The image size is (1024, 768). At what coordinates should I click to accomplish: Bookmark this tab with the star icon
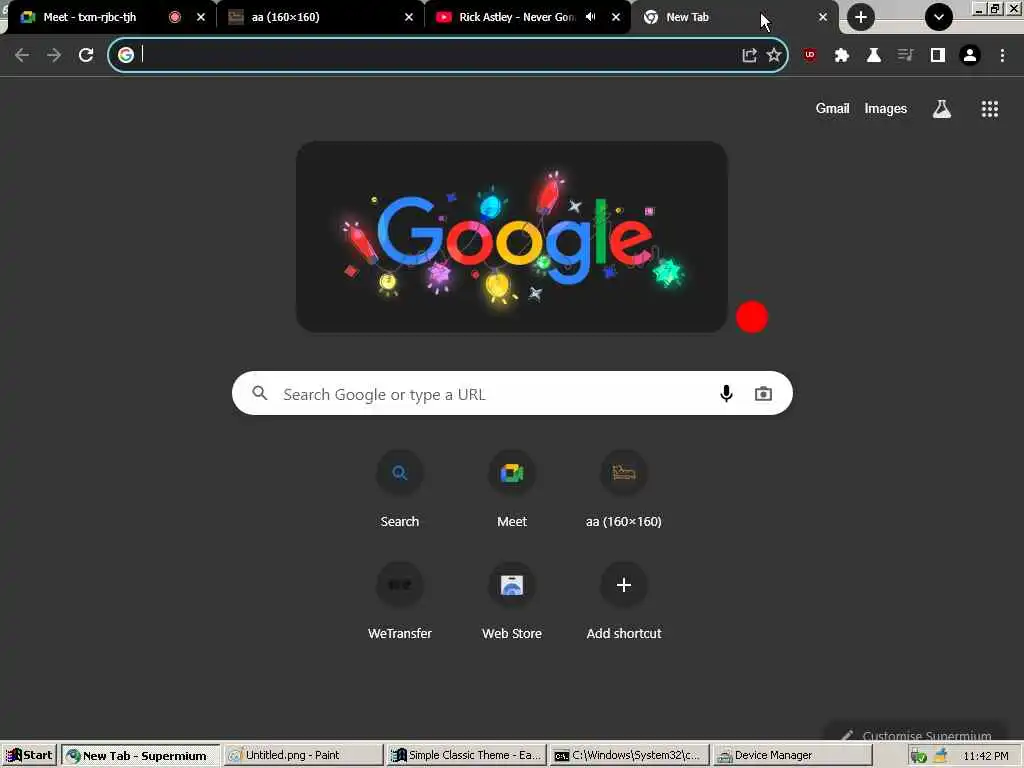(x=774, y=56)
